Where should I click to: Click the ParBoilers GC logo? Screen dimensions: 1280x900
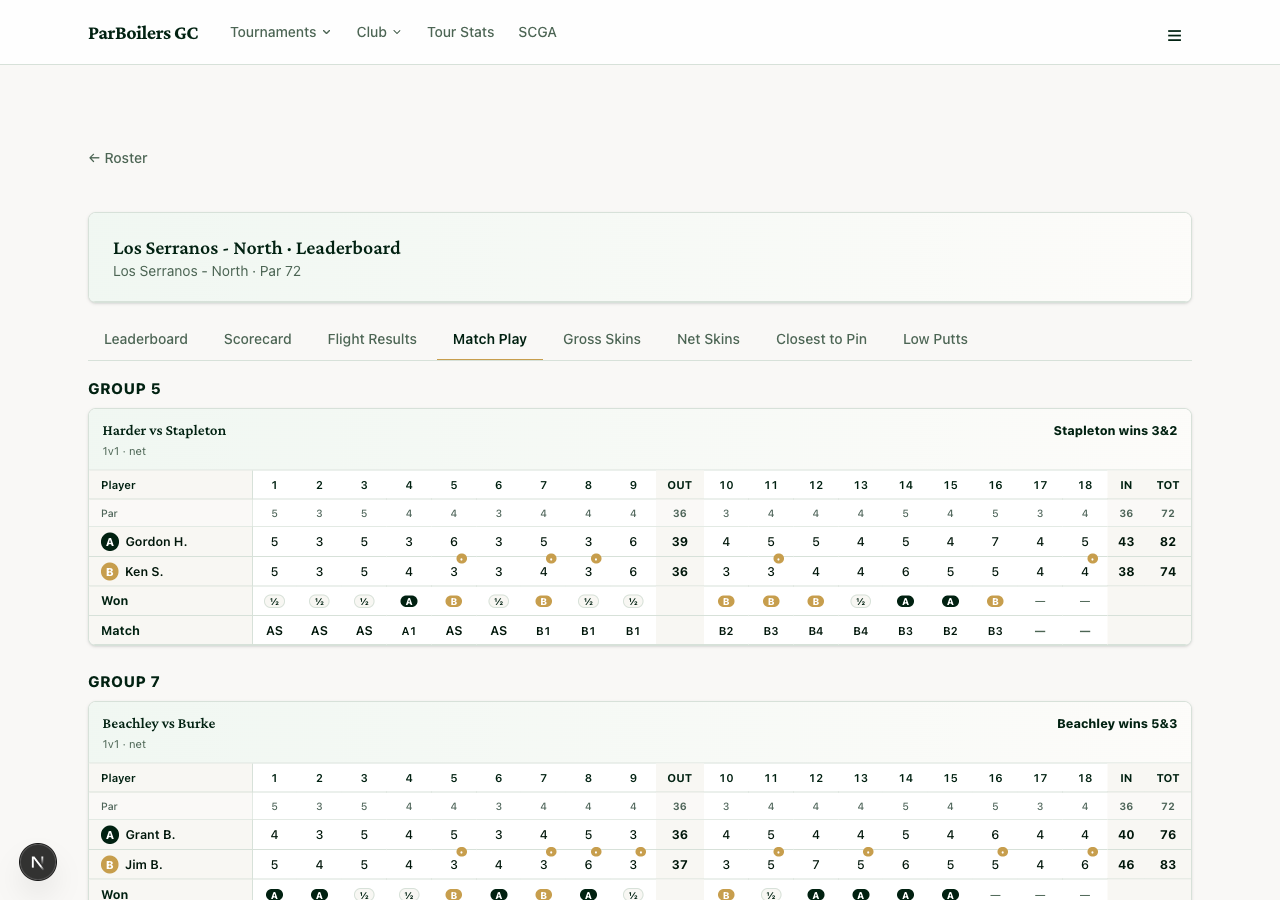coord(143,33)
